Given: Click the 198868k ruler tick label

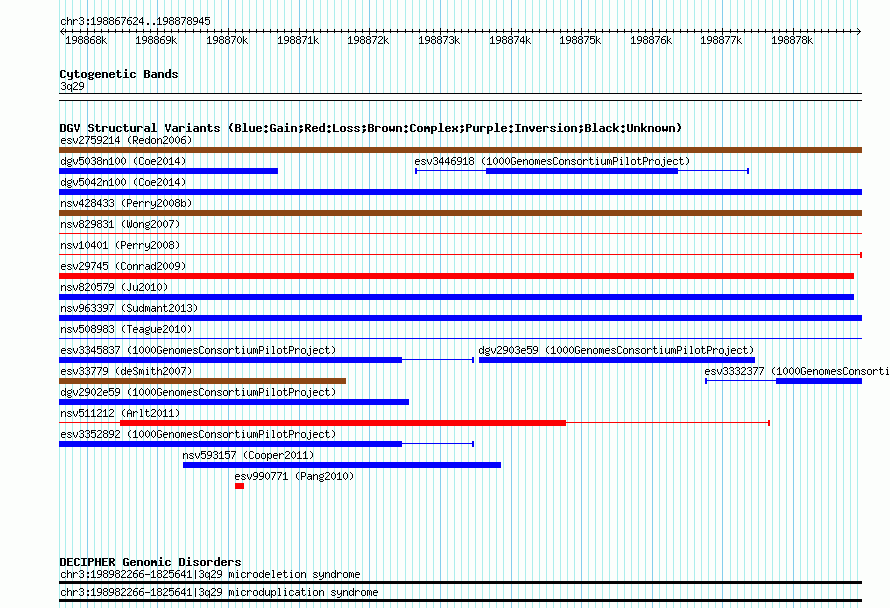Looking at the screenshot, I should [86, 40].
